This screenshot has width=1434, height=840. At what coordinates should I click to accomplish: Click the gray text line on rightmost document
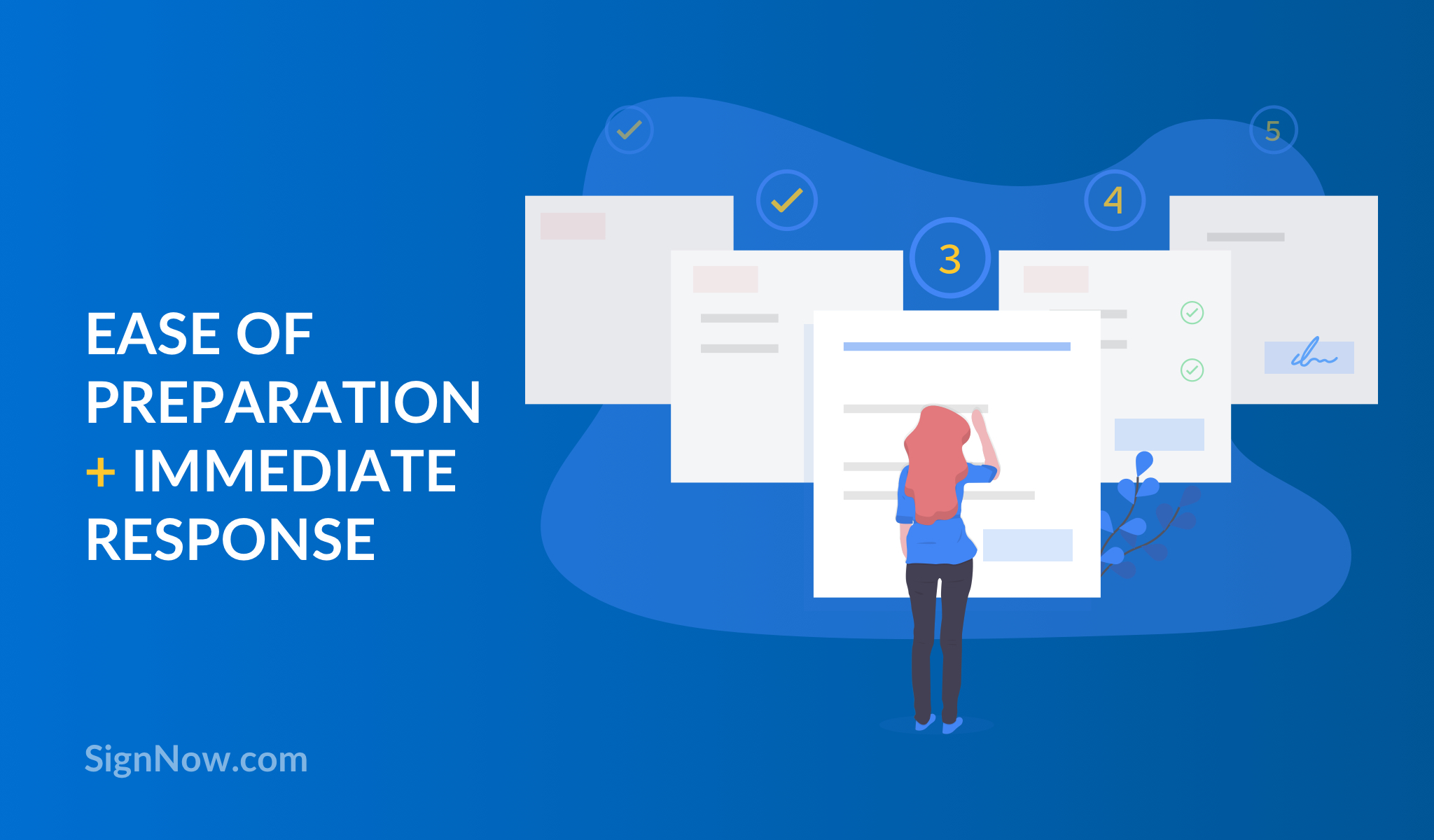click(x=1245, y=237)
